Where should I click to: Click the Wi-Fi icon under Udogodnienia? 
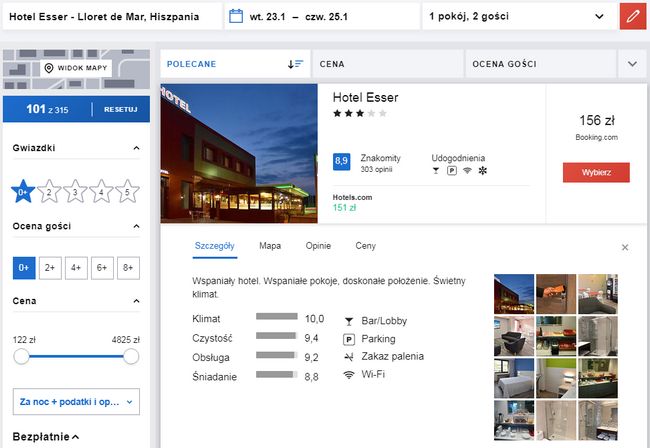pyautogui.click(x=467, y=170)
